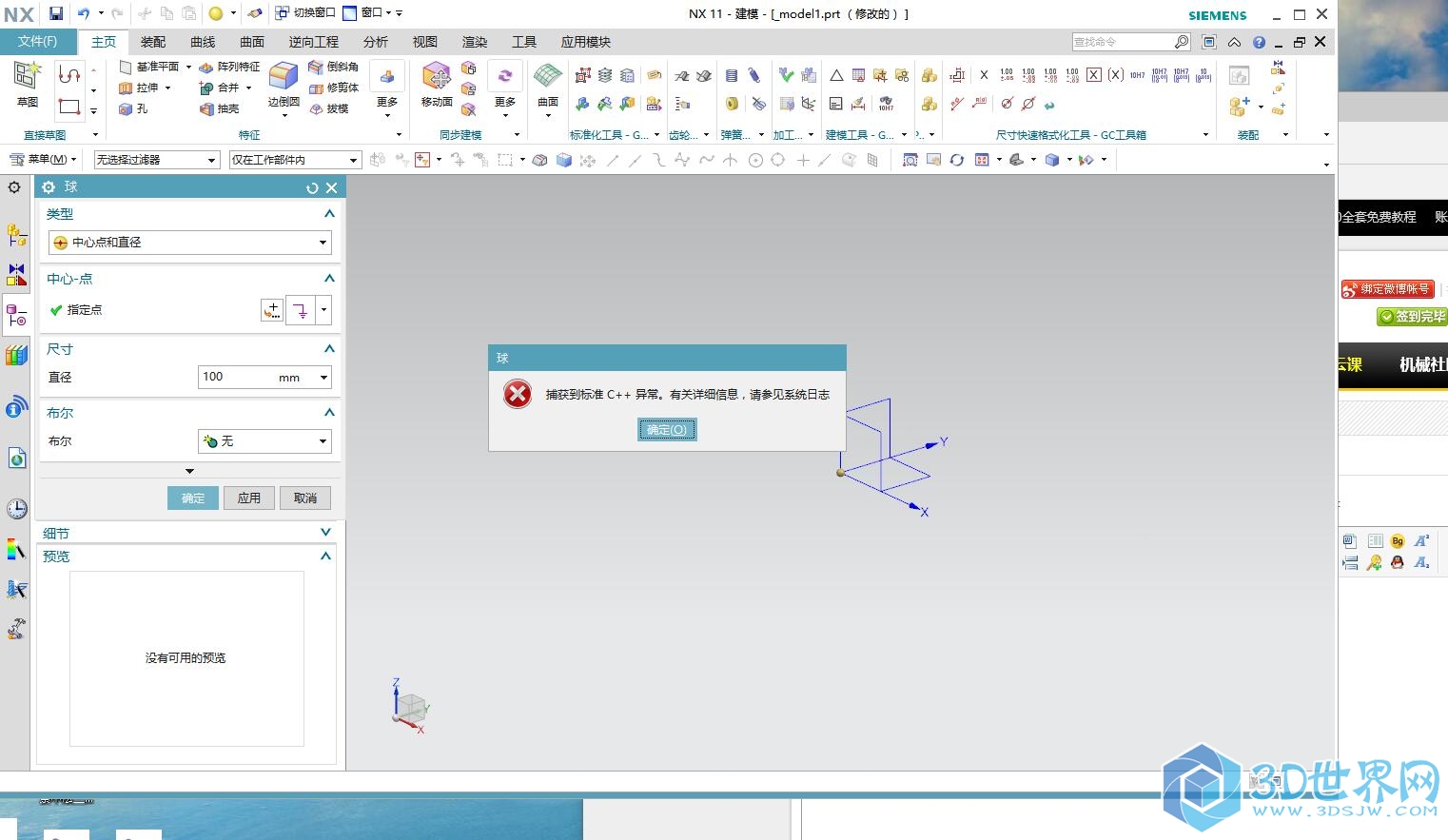Click the 绑定微博帐号 button in browser window

[x=1387, y=289]
